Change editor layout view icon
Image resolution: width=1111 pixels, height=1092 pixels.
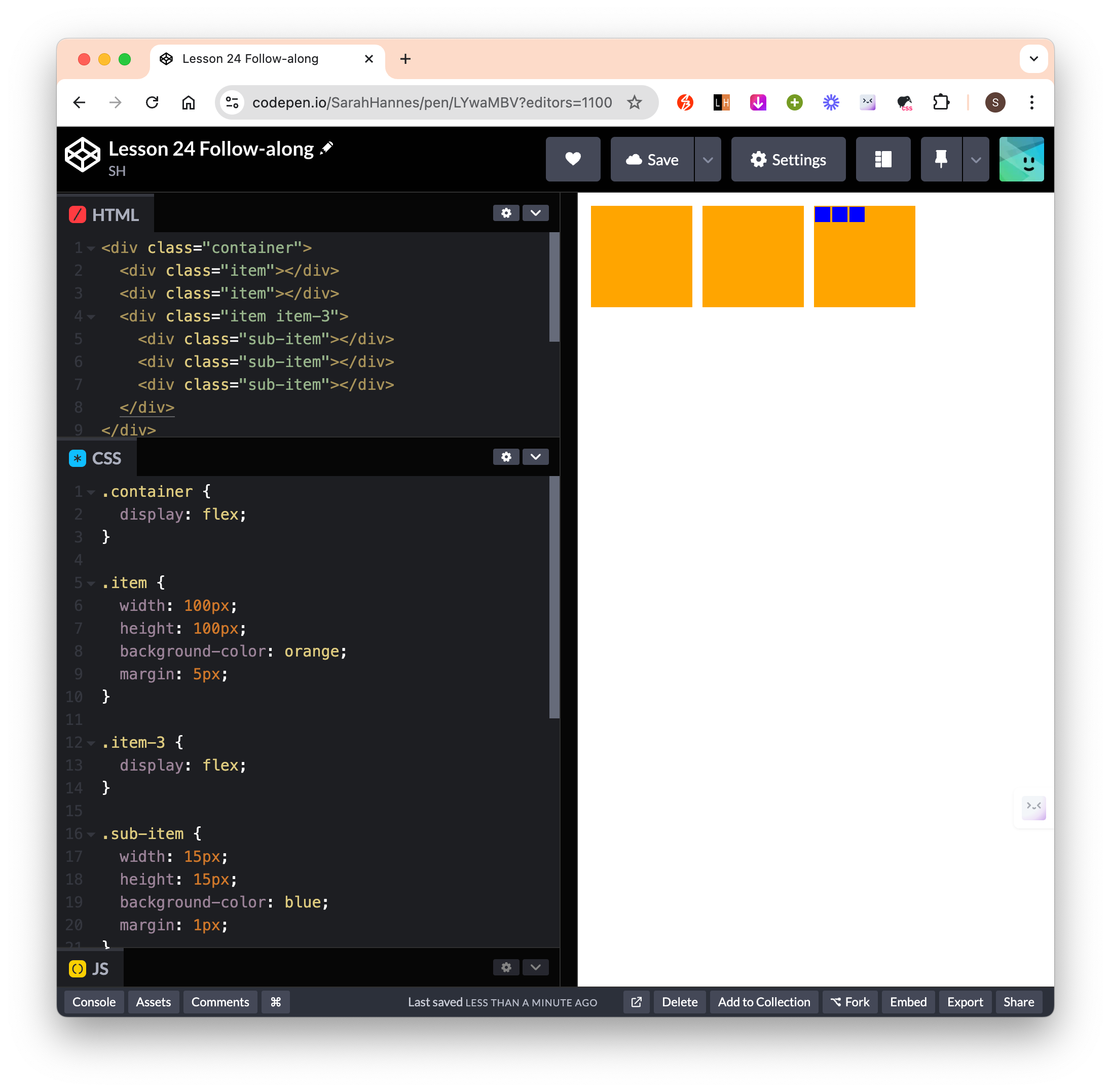click(883, 160)
